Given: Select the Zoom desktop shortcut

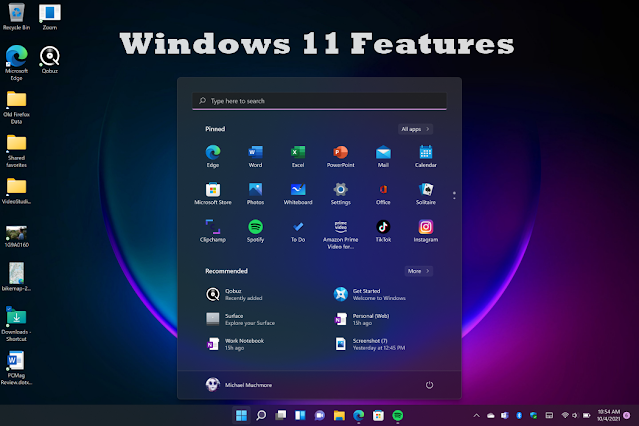Looking at the screenshot, I should click(x=50, y=17).
